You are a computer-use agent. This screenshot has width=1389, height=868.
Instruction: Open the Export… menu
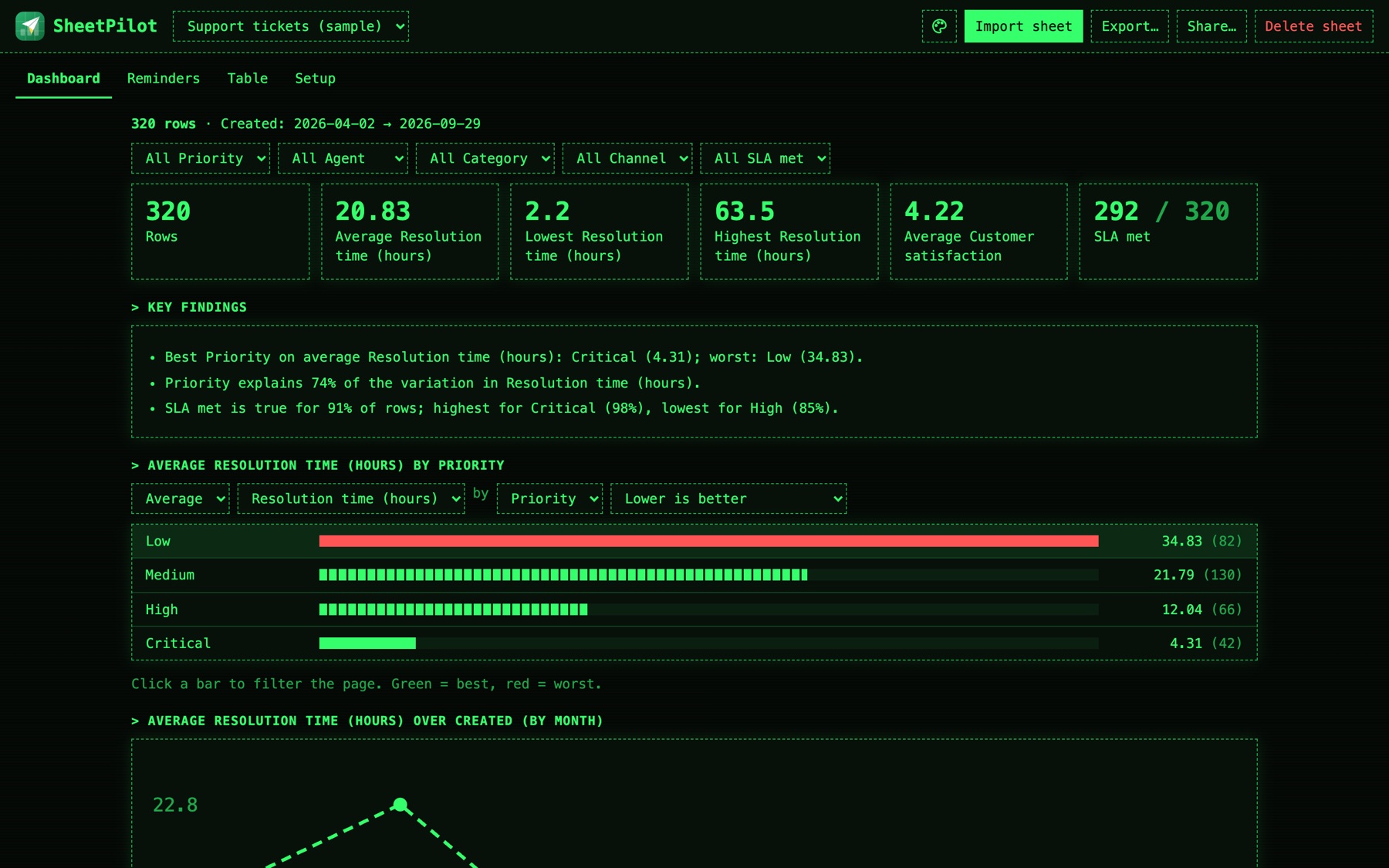(1130, 26)
